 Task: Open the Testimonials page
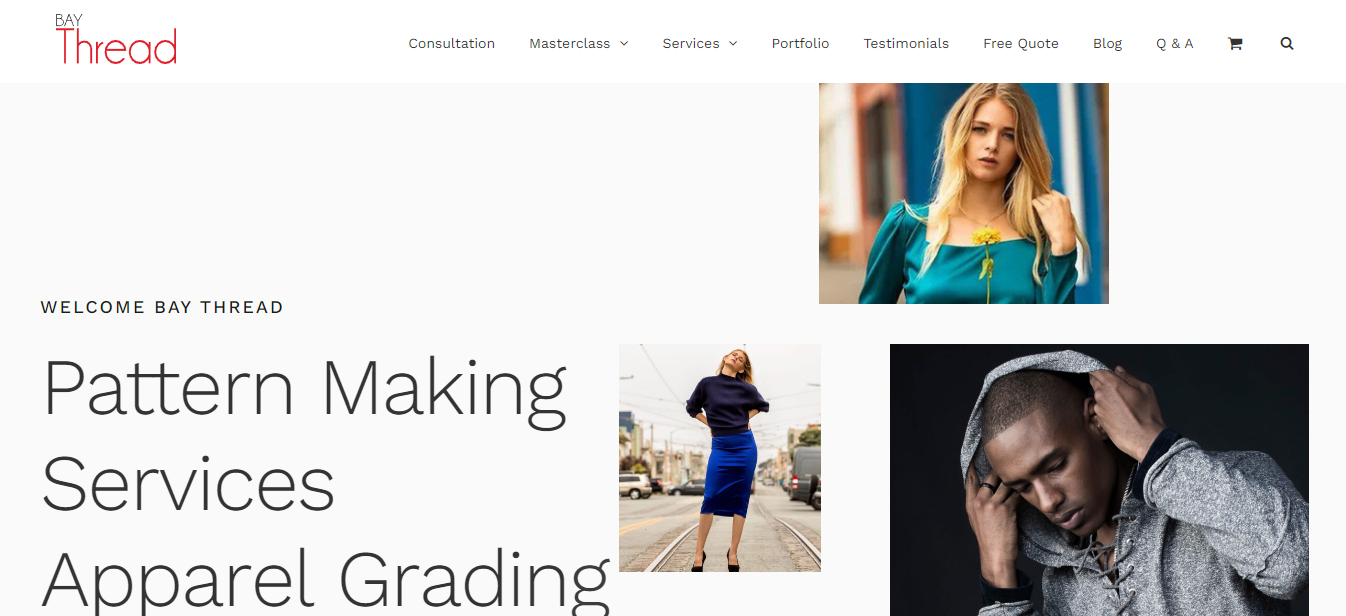coord(907,44)
